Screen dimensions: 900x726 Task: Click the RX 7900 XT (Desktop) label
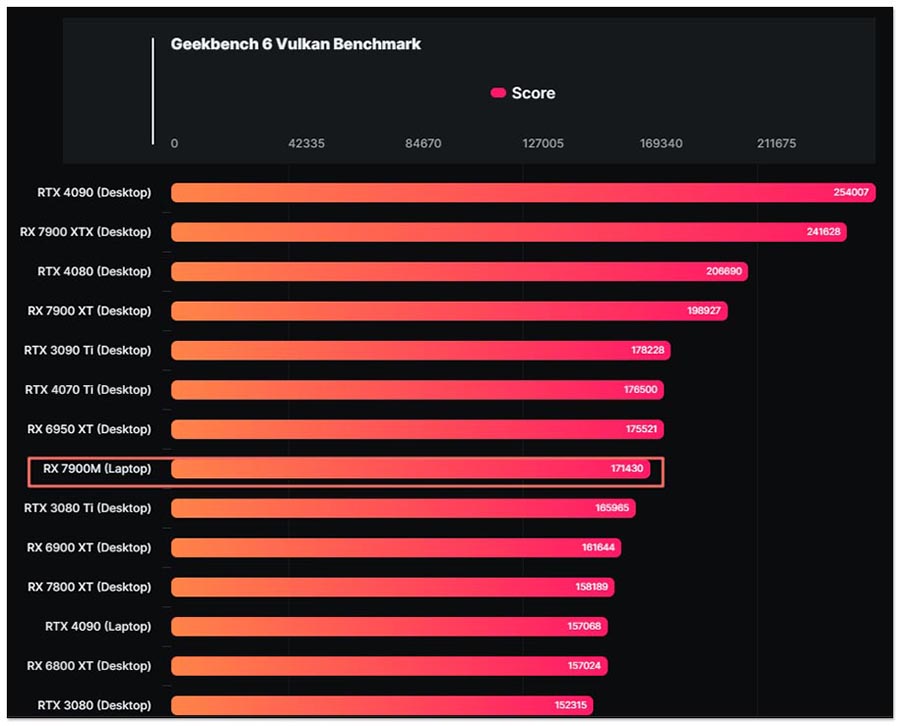click(90, 311)
